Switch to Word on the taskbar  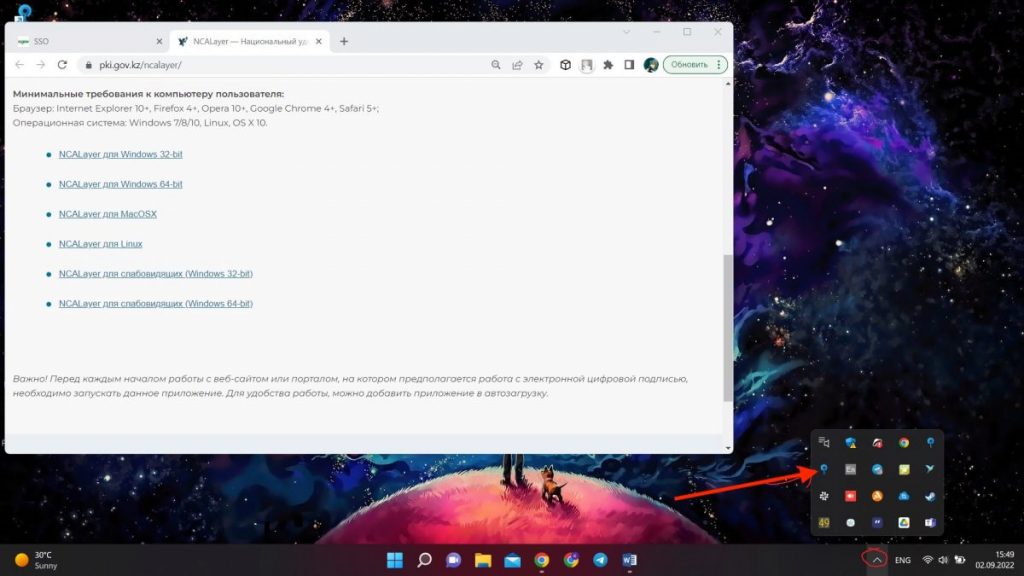click(x=629, y=560)
